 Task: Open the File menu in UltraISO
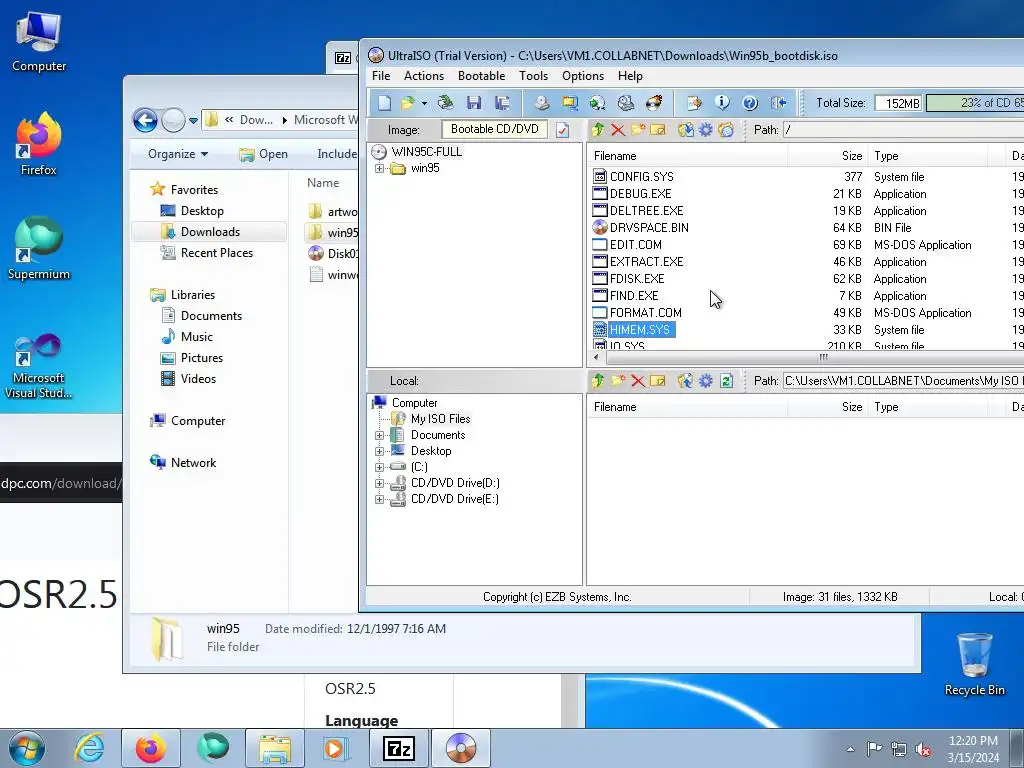[x=381, y=76]
